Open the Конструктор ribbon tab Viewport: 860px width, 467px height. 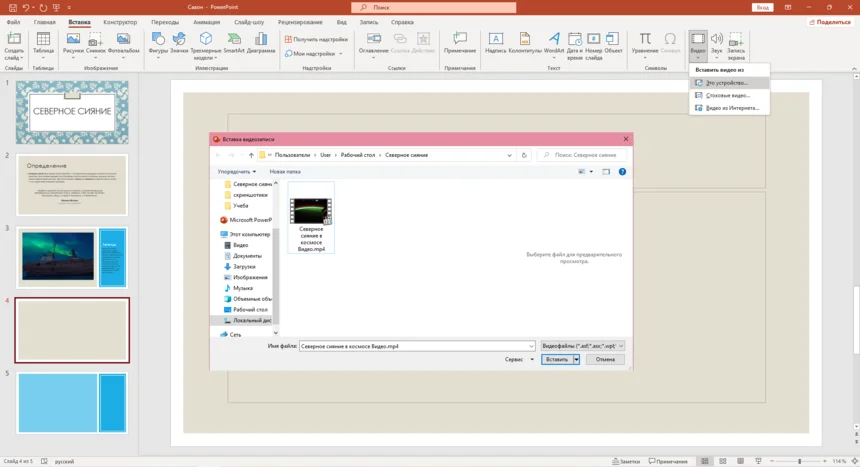pos(120,21)
